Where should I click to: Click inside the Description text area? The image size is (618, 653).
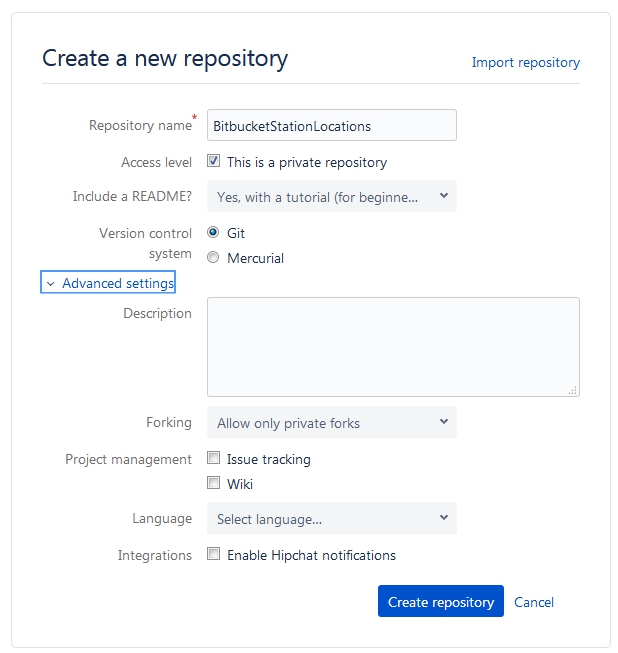392,346
